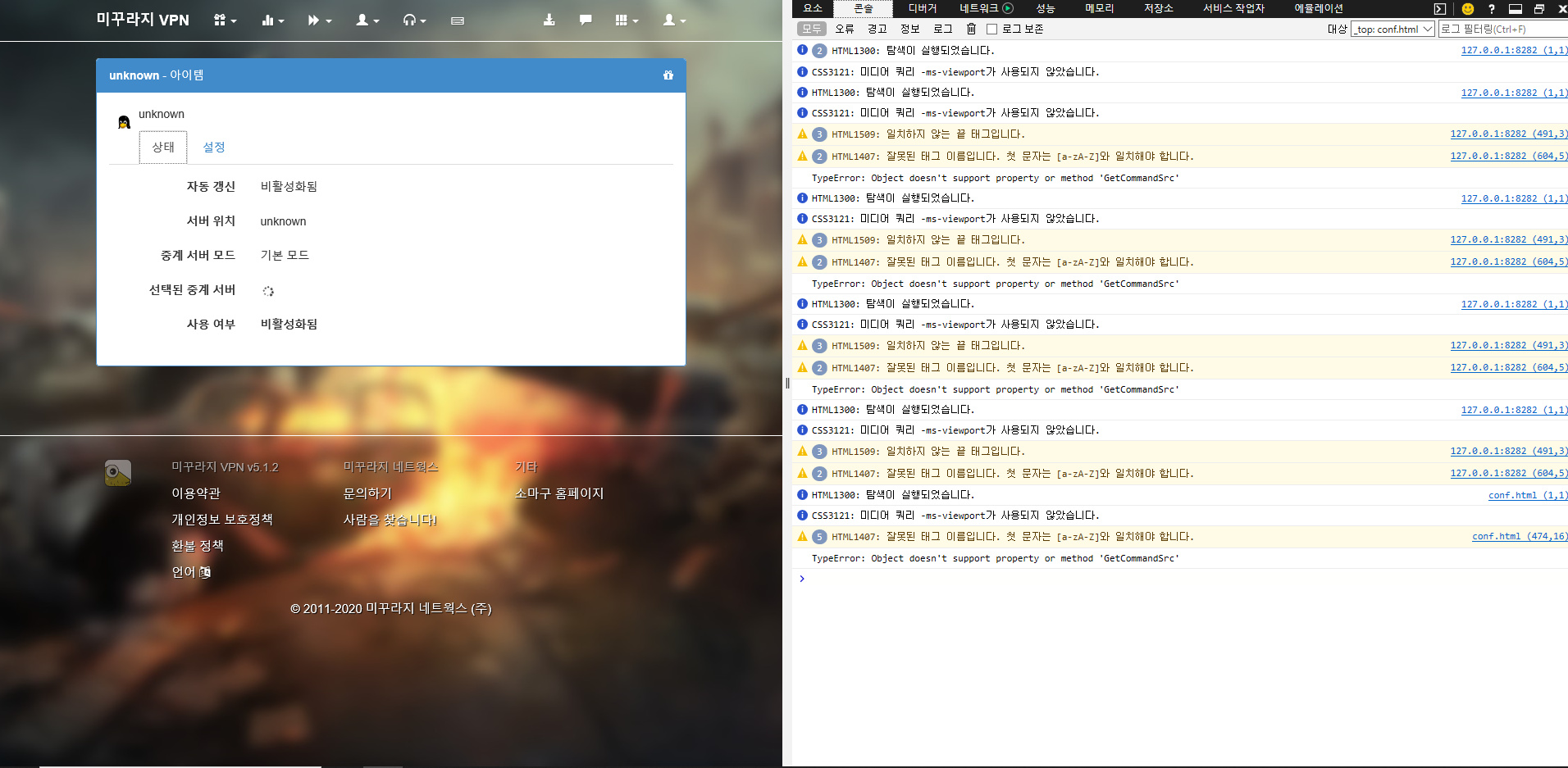Toggle the 로그 보존 checkbox
This screenshot has width=1568, height=768.
991,30
